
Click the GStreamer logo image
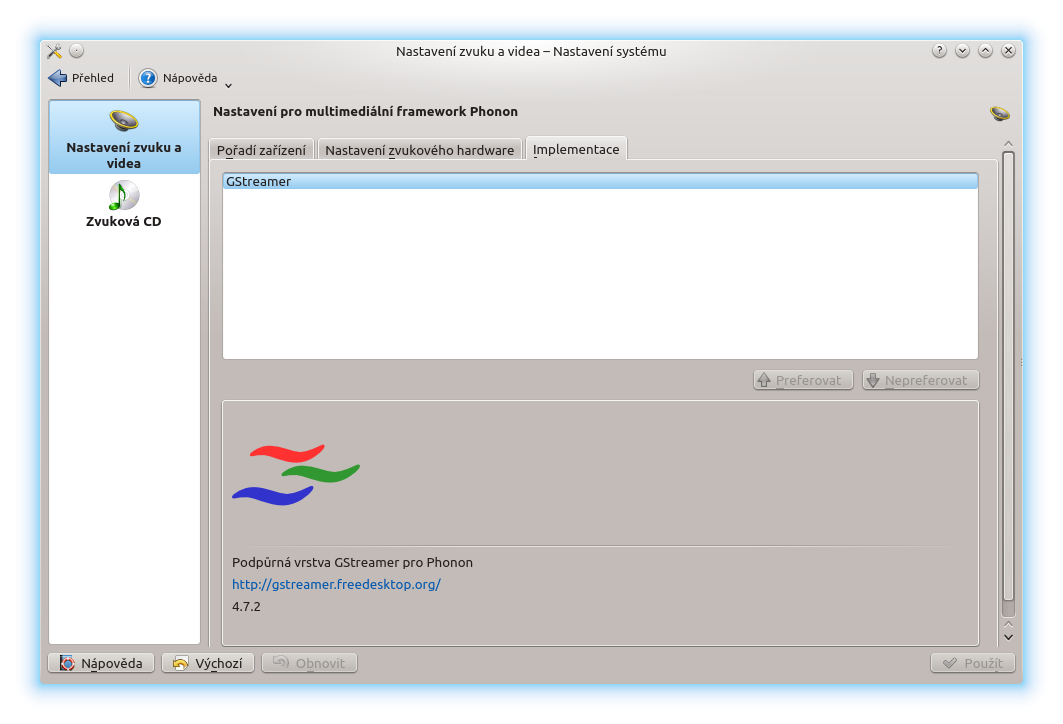(296, 475)
